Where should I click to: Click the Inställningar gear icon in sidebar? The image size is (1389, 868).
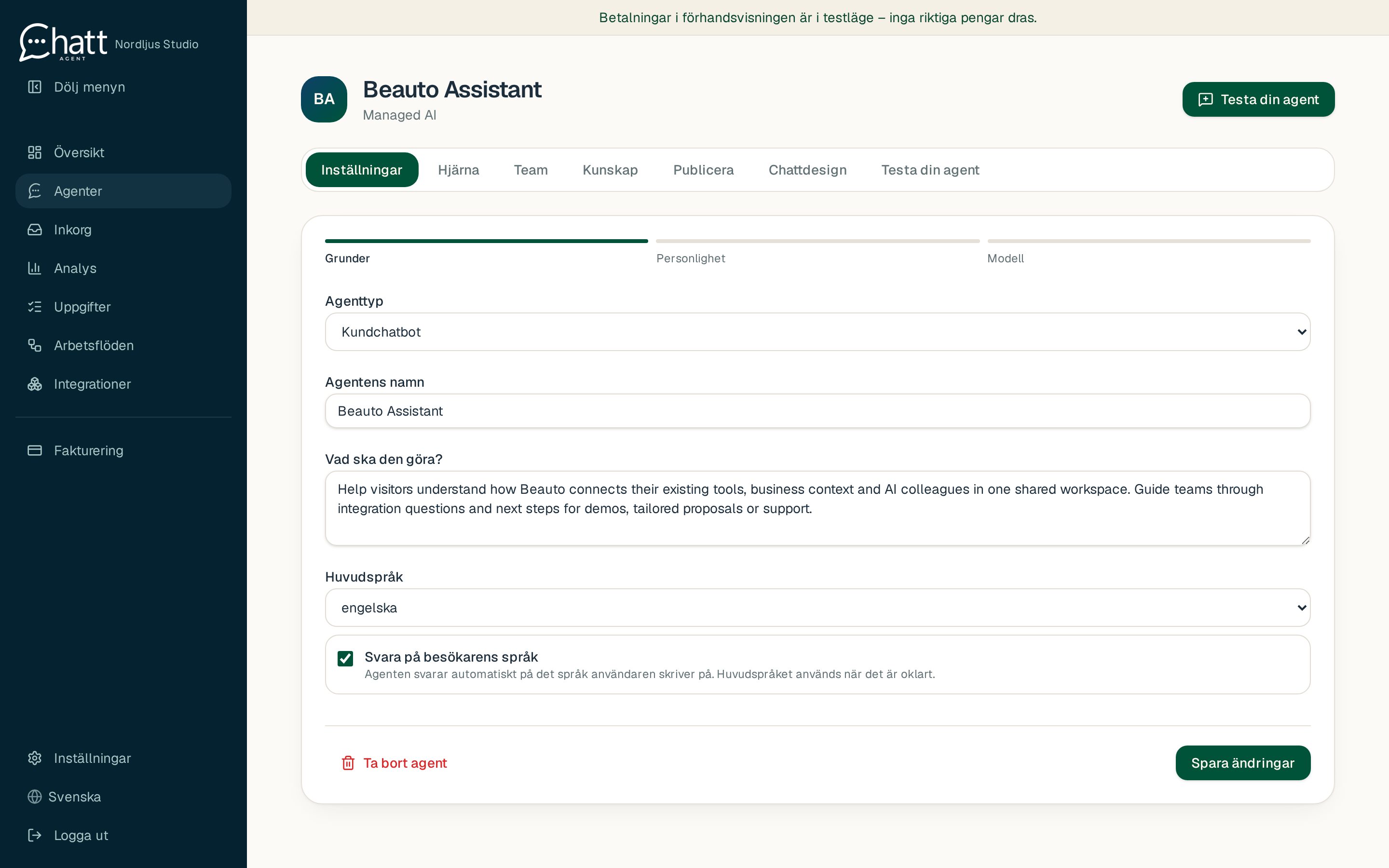[x=34, y=758]
